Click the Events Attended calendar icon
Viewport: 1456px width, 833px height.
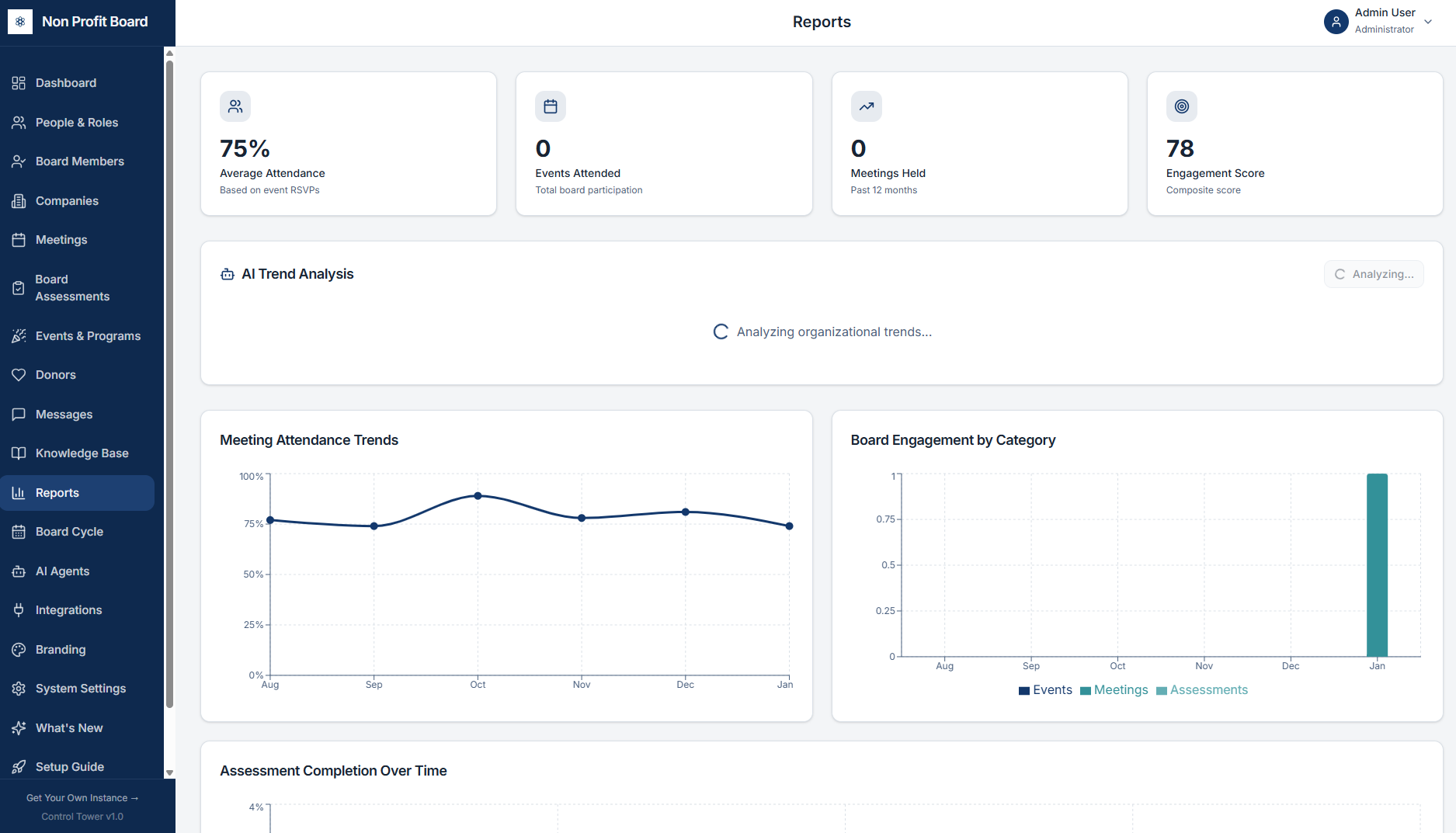click(551, 106)
